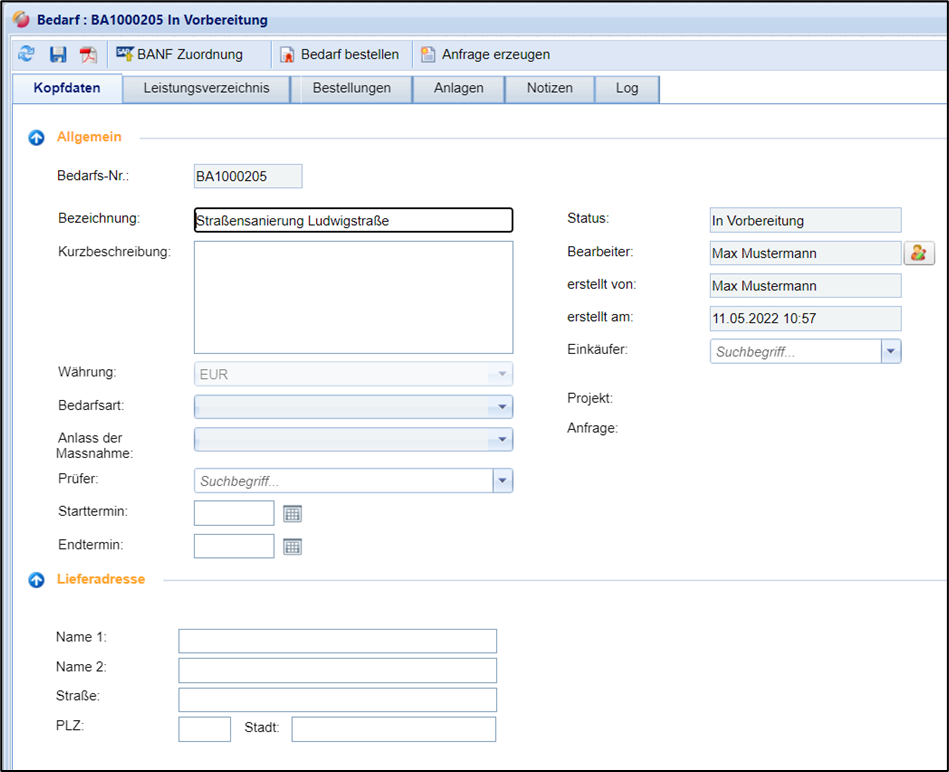Collapse the Allgemein section
Image resolution: width=949 pixels, height=772 pixels.
[x=37, y=137]
